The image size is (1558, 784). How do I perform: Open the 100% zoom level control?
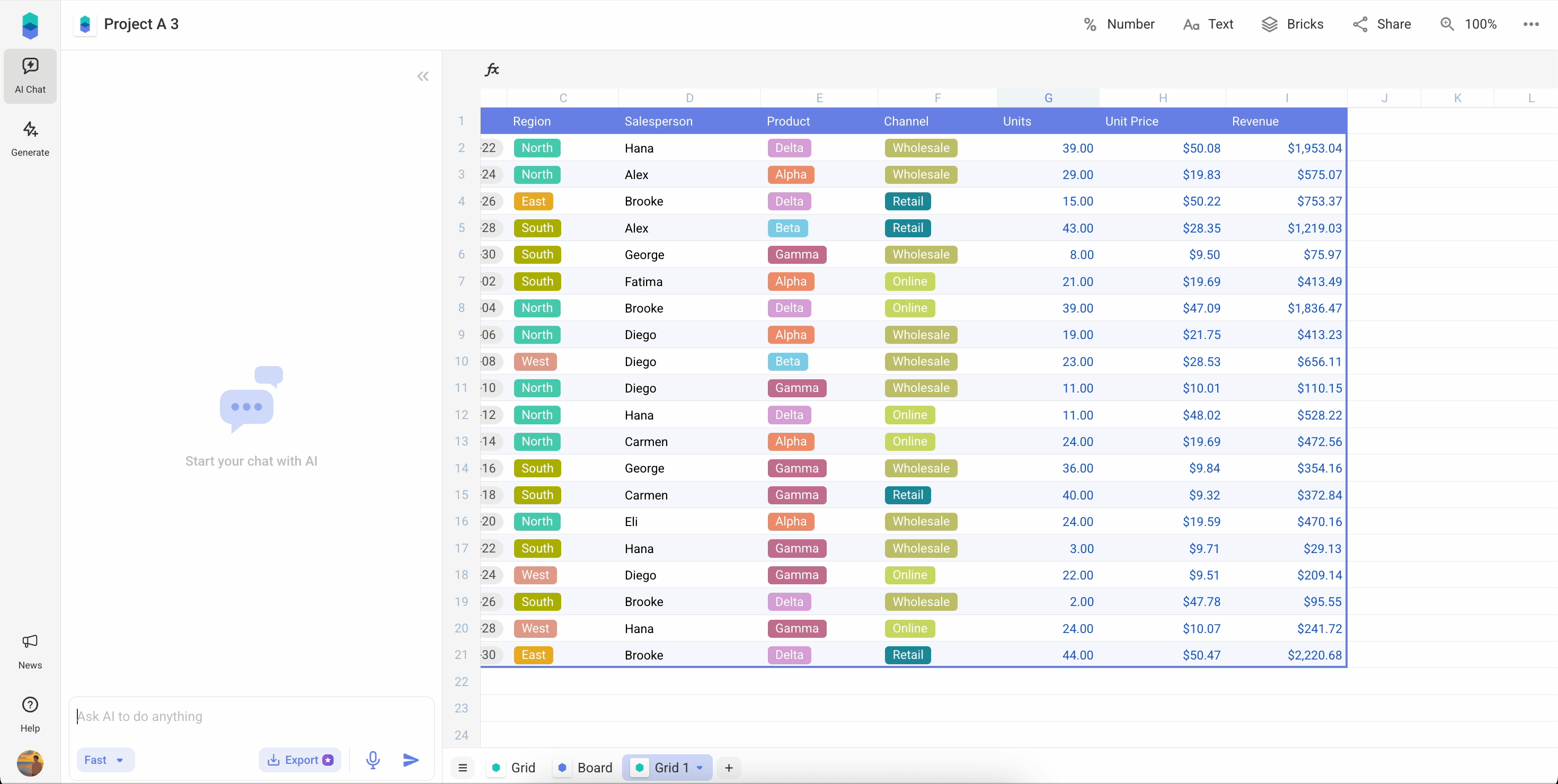1468,24
